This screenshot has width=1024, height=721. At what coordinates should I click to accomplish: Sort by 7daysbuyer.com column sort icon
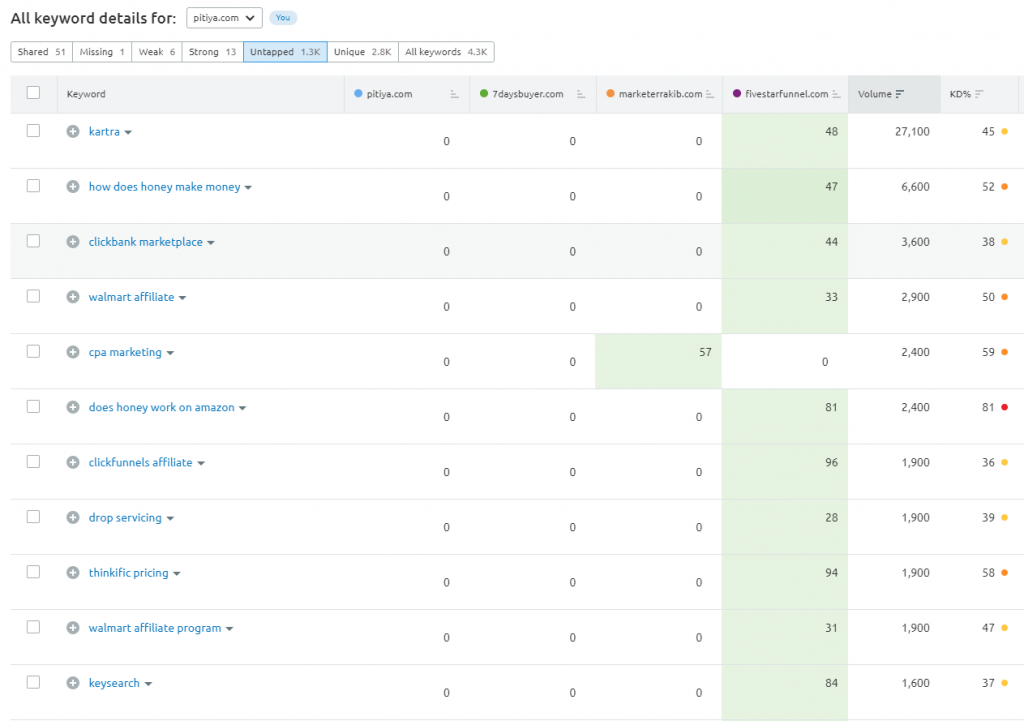pyautogui.click(x=581, y=95)
